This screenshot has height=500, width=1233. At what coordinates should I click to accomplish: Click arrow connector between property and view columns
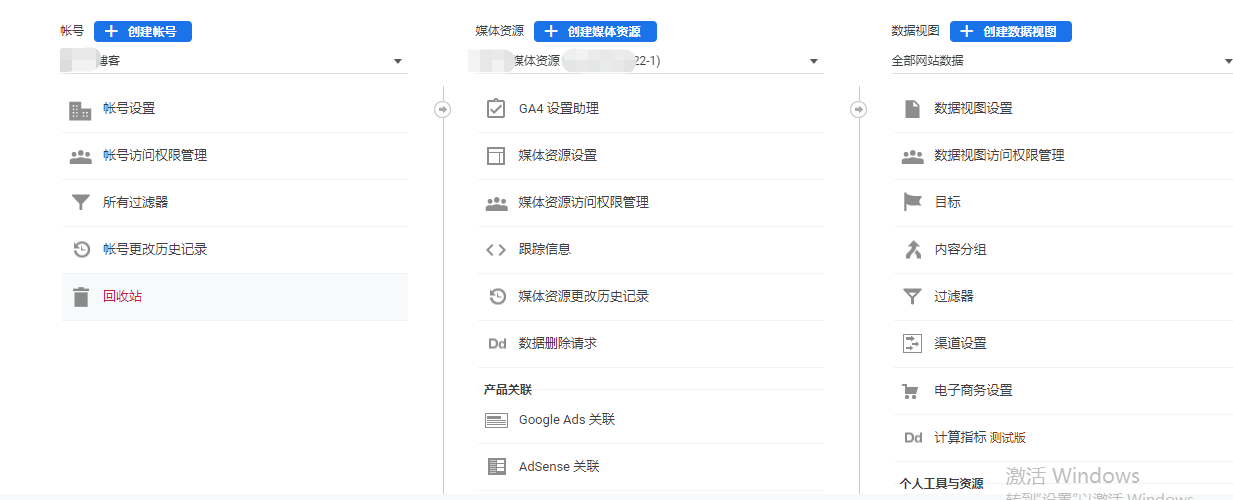coord(859,109)
